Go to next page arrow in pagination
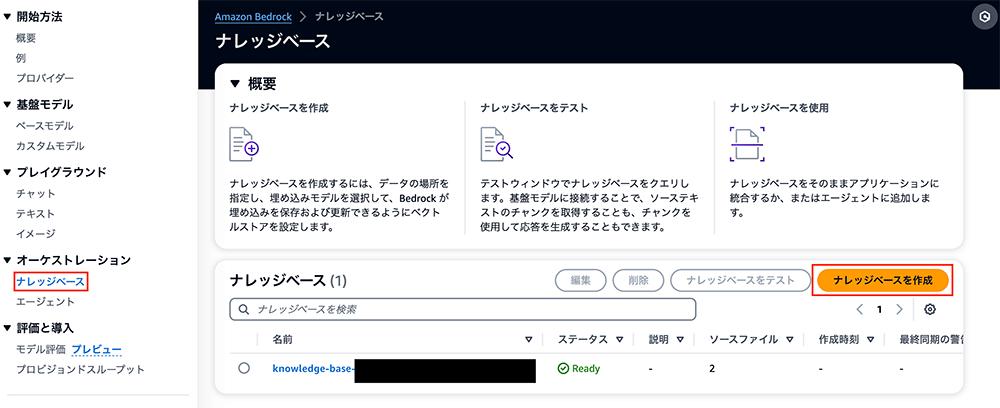 899,309
